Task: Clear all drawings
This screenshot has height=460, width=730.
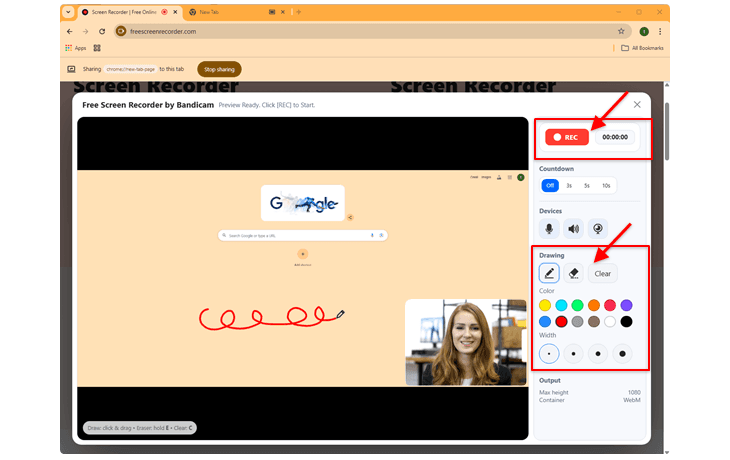Action: [602, 274]
